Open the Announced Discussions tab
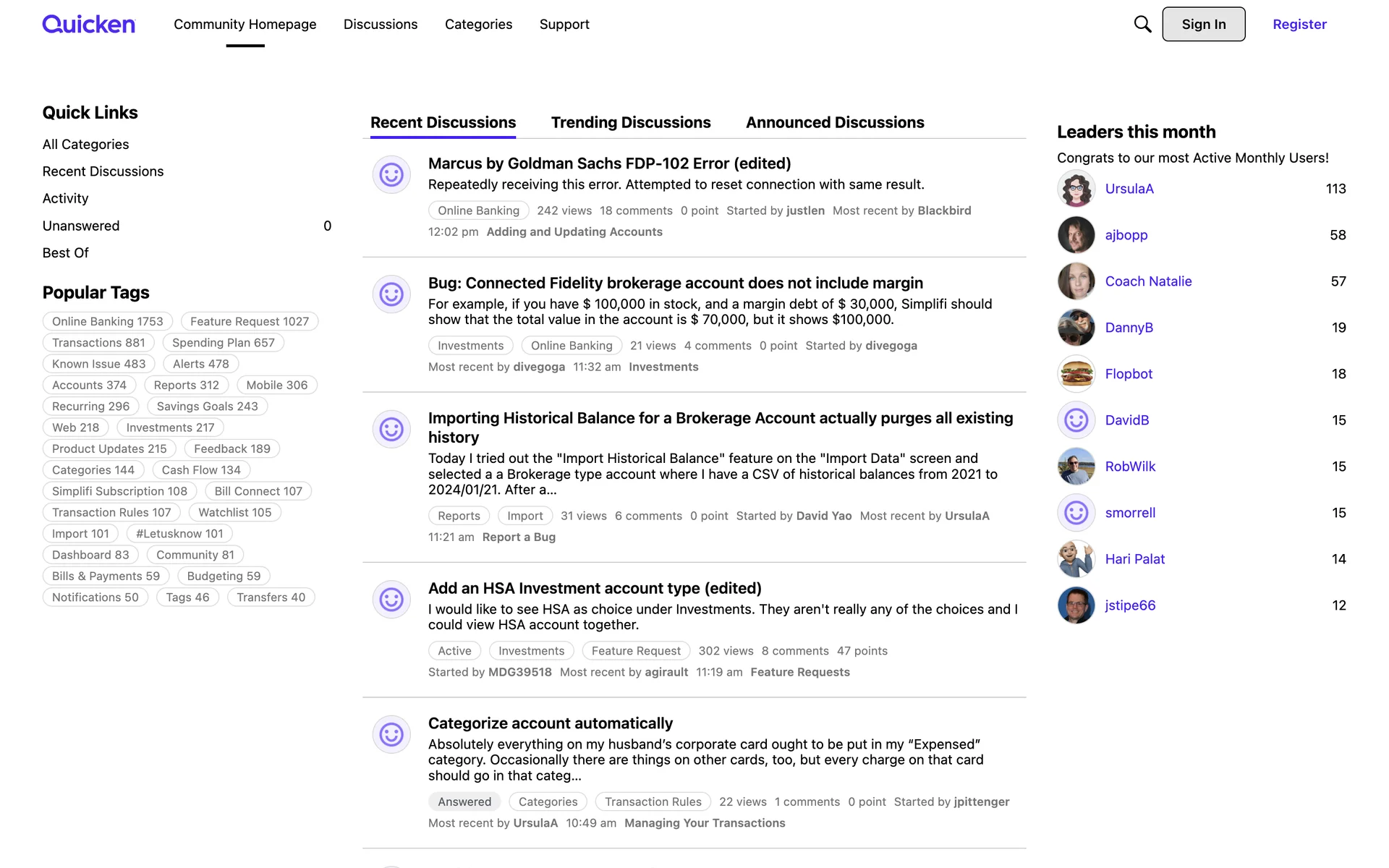 [x=835, y=122]
